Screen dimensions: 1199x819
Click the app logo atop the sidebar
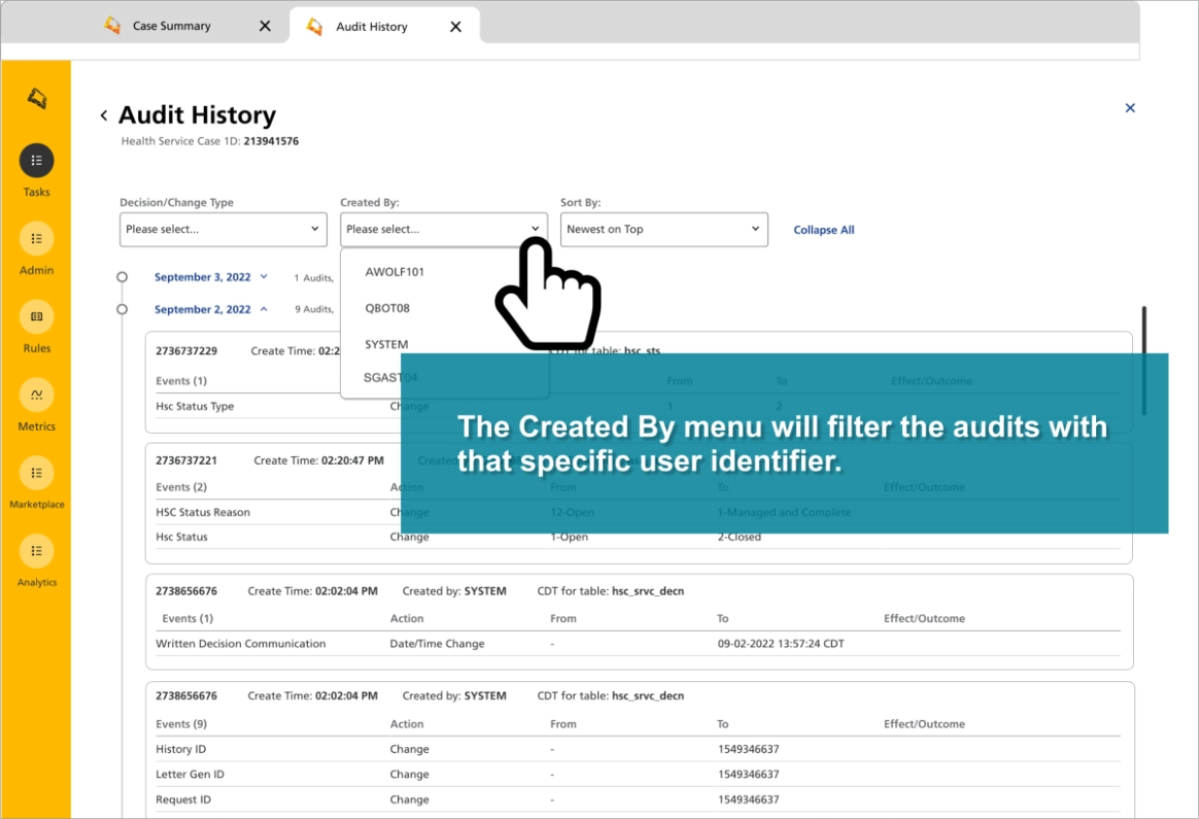(37, 97)
